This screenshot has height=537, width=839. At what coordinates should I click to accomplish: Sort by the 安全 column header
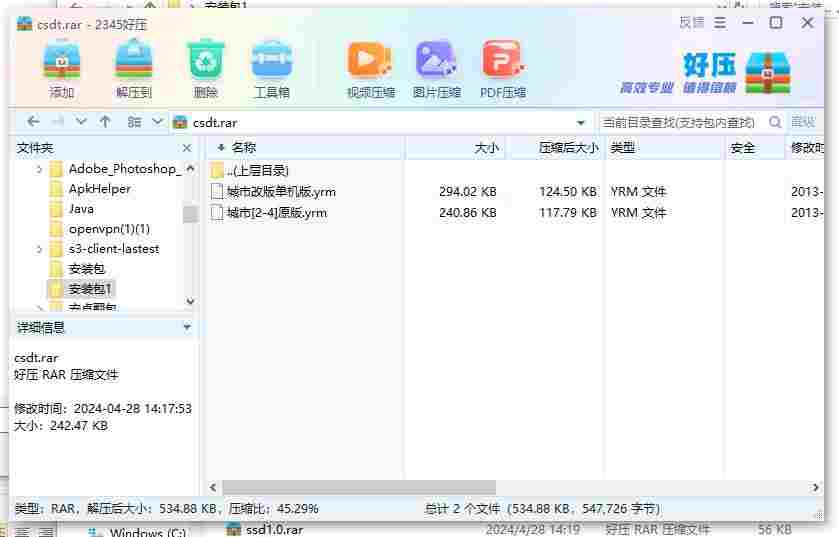755,148
